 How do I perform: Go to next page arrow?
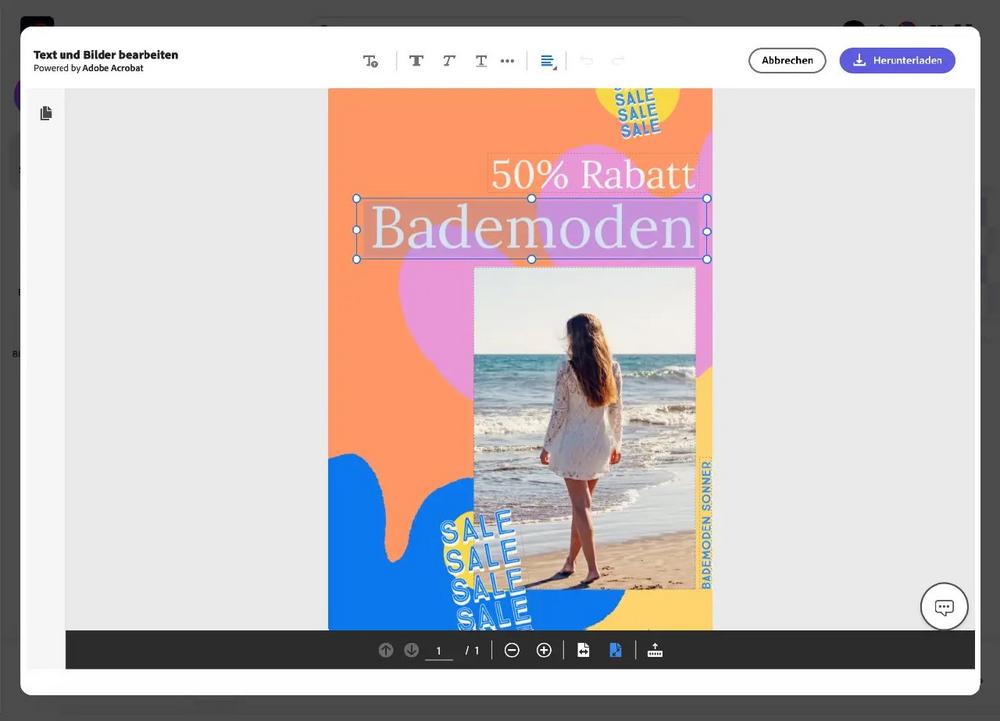pos(411,650)
